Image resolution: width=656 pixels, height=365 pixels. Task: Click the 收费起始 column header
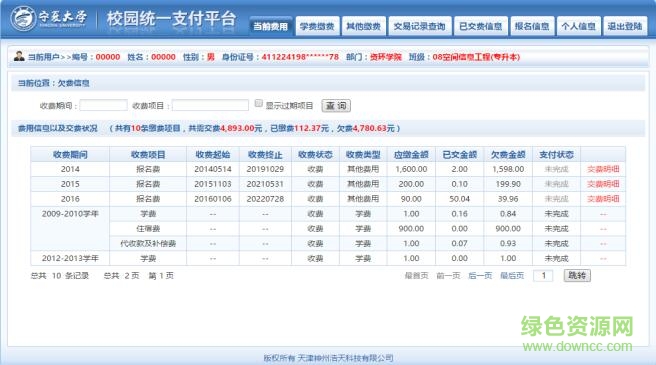point(213,154)
